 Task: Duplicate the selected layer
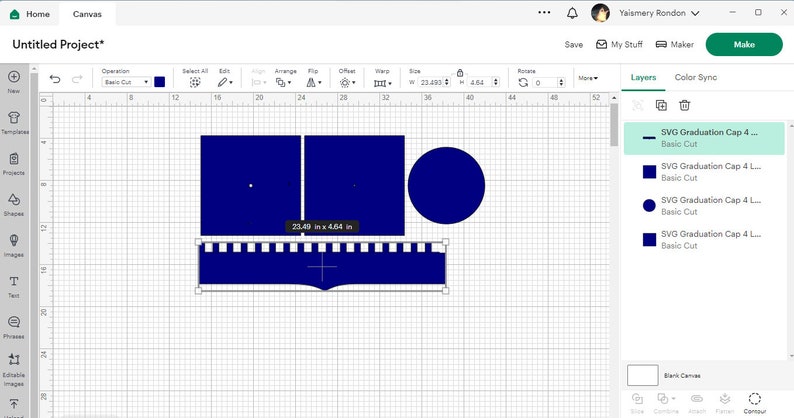(661, 105)
